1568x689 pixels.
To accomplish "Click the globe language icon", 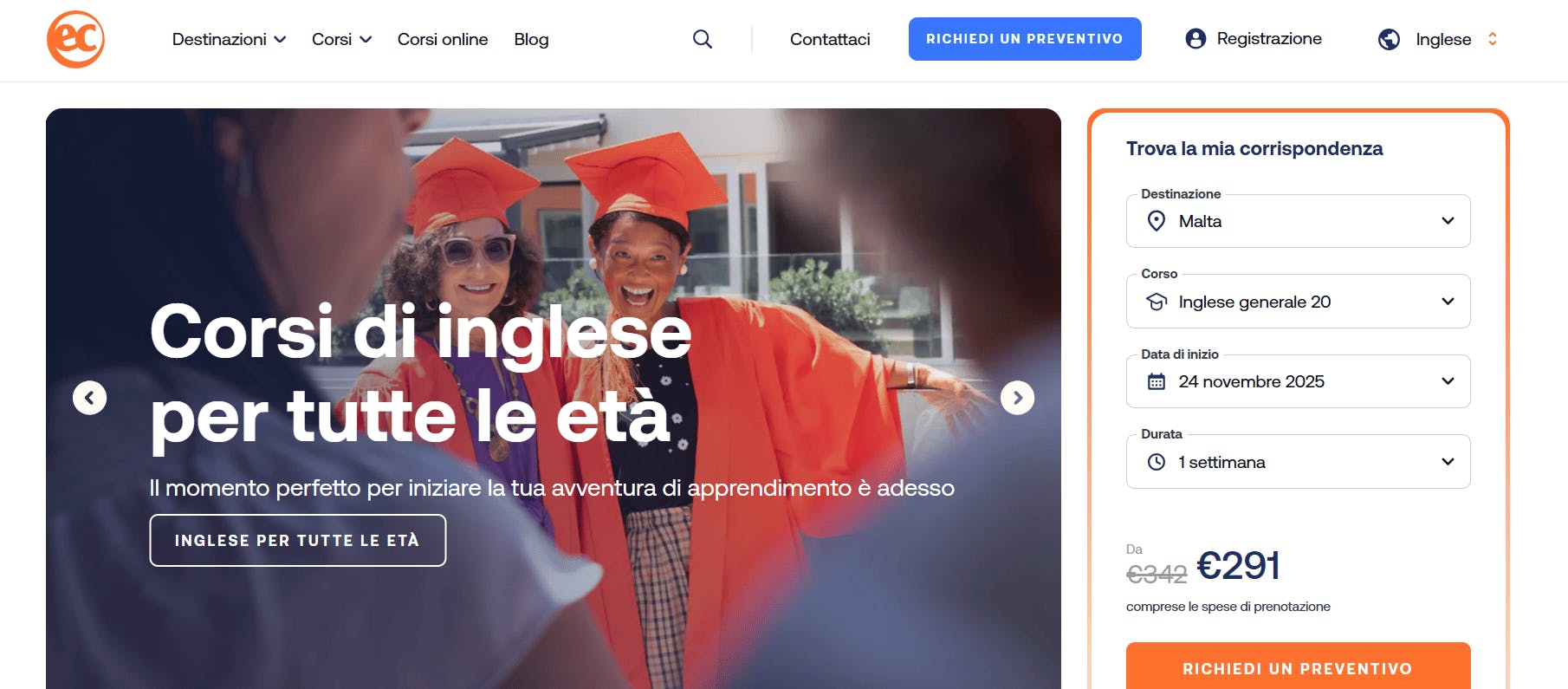I will [1389, 39].
